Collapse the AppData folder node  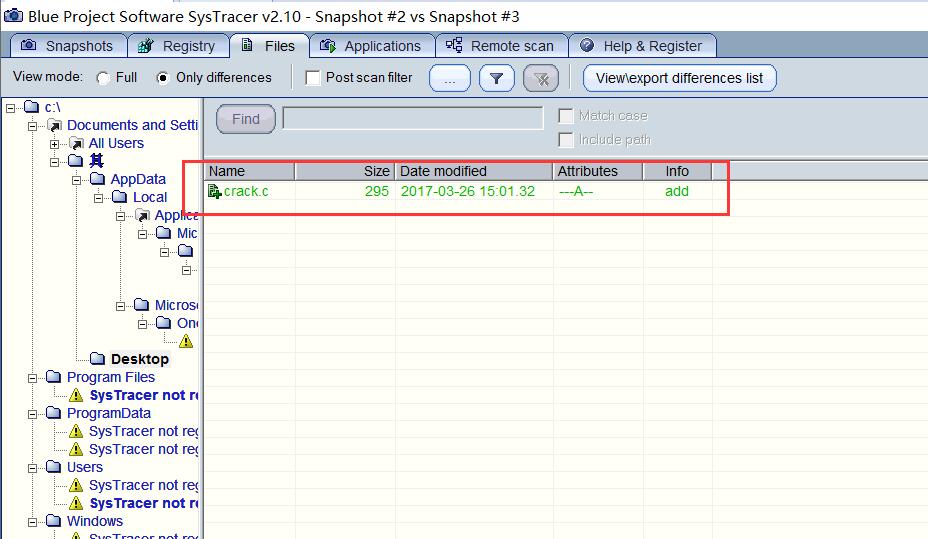click(76, 180)
